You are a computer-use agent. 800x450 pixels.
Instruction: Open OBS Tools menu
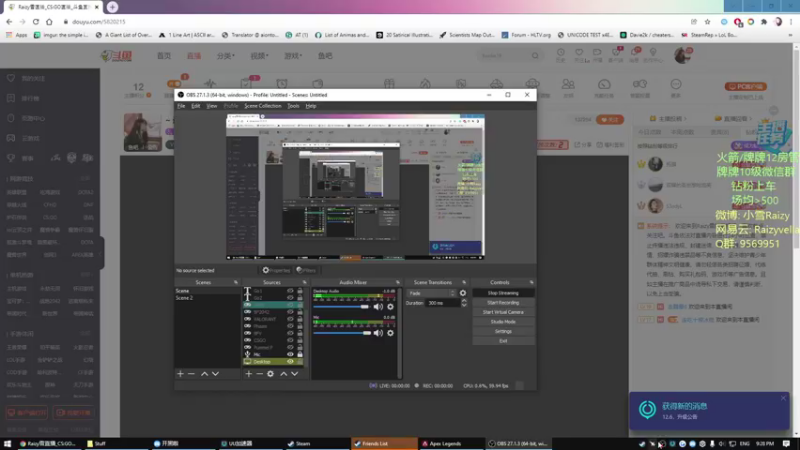click(x=293, y=106)
